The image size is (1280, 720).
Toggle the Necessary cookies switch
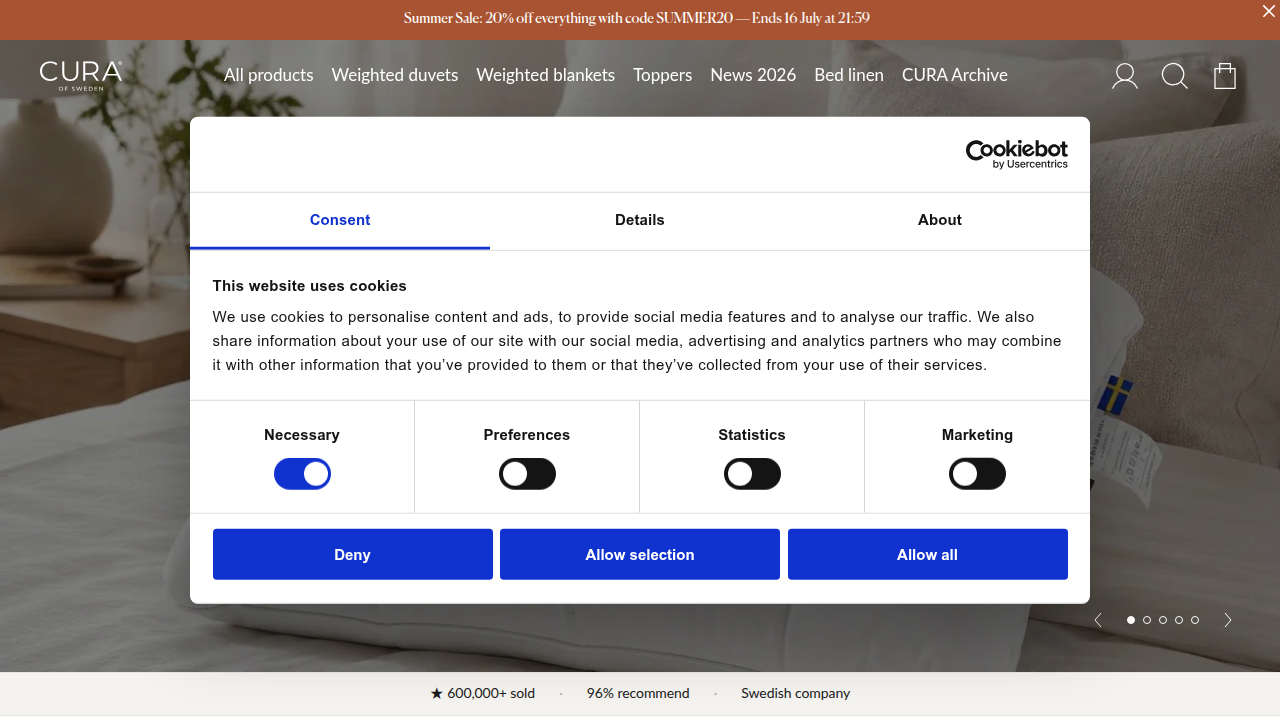click(x=302, y=474)
